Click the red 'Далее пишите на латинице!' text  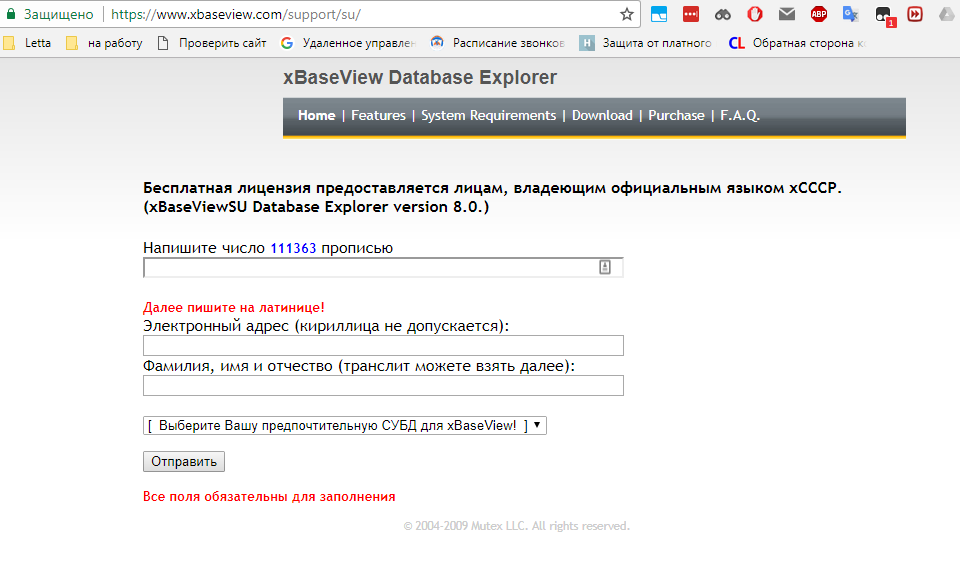(x=234, y=307)
